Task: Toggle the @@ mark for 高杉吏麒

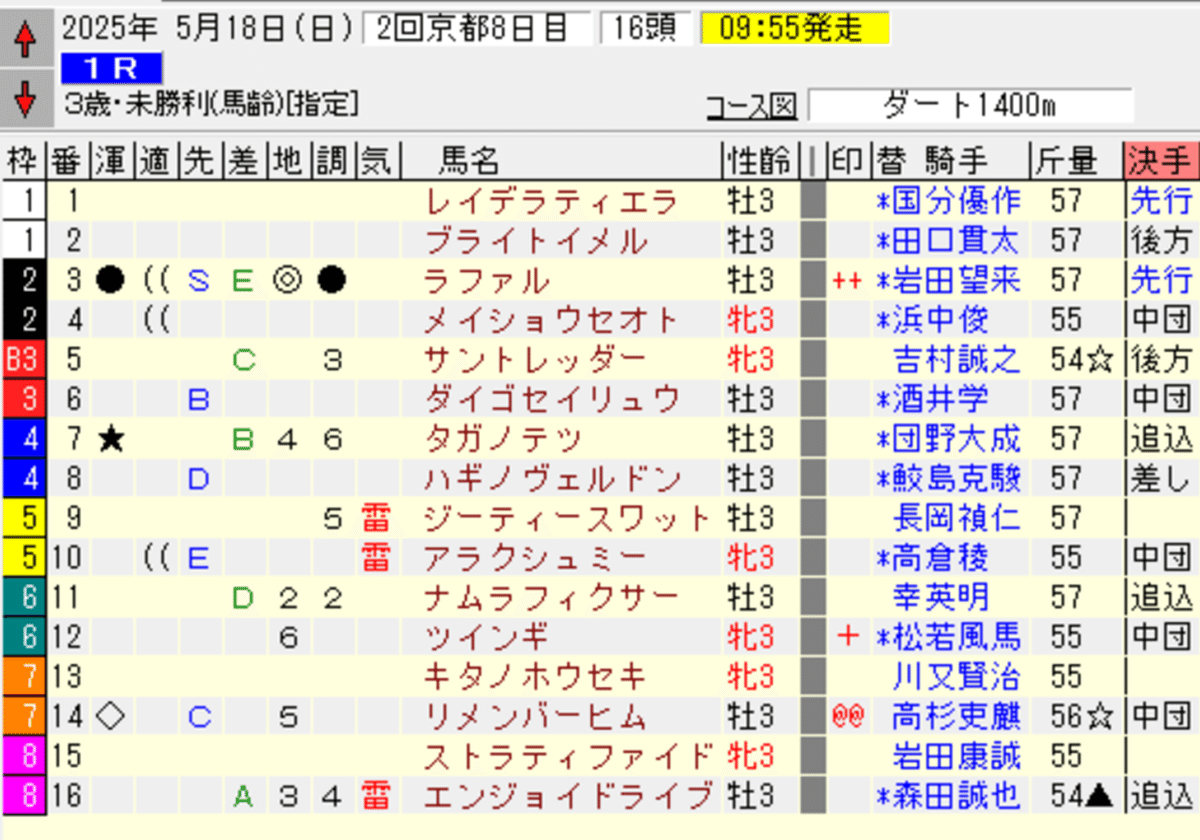Action: click(846, 715)
